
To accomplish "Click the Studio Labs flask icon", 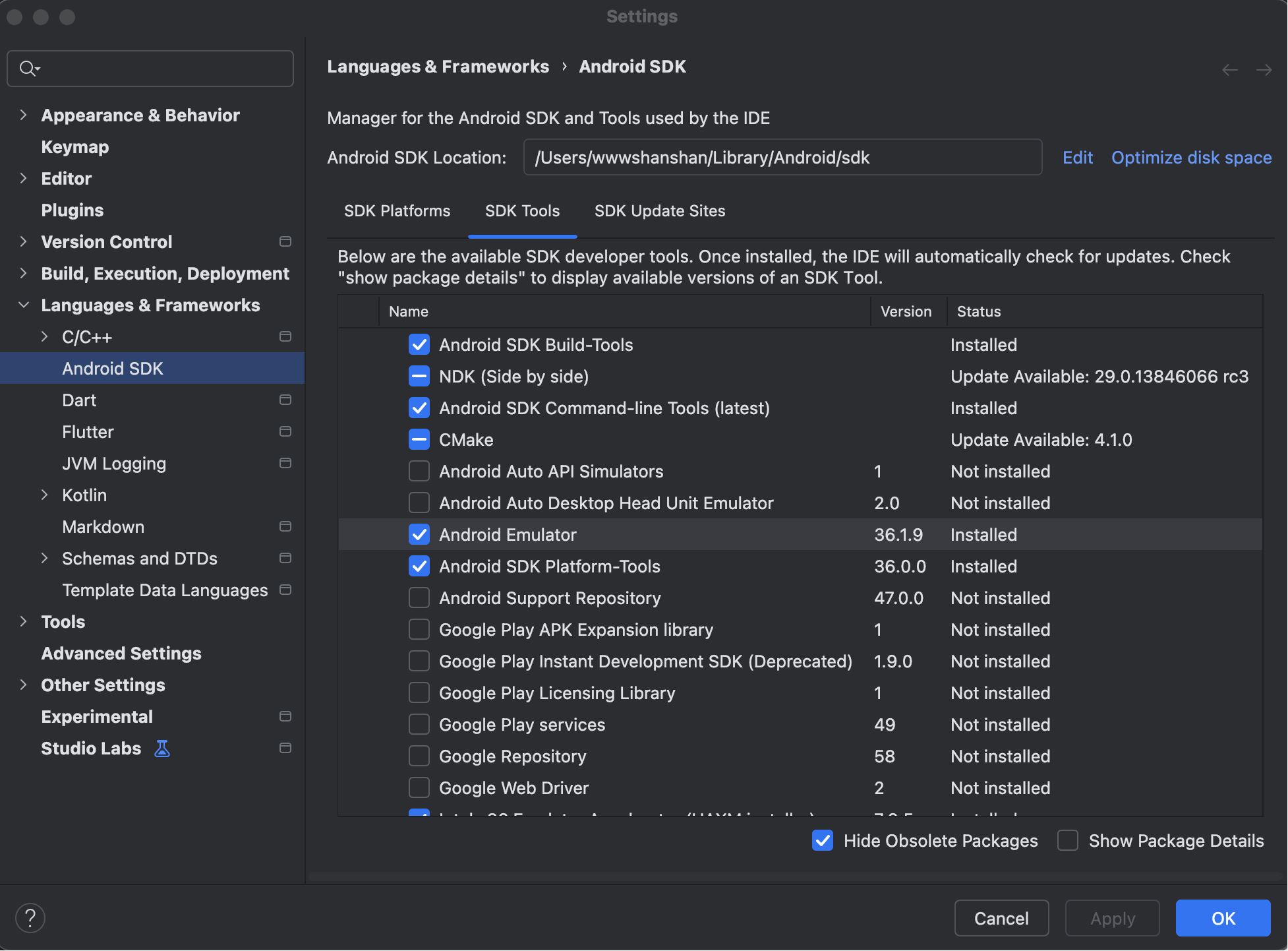I will click(x=162, y=749).
